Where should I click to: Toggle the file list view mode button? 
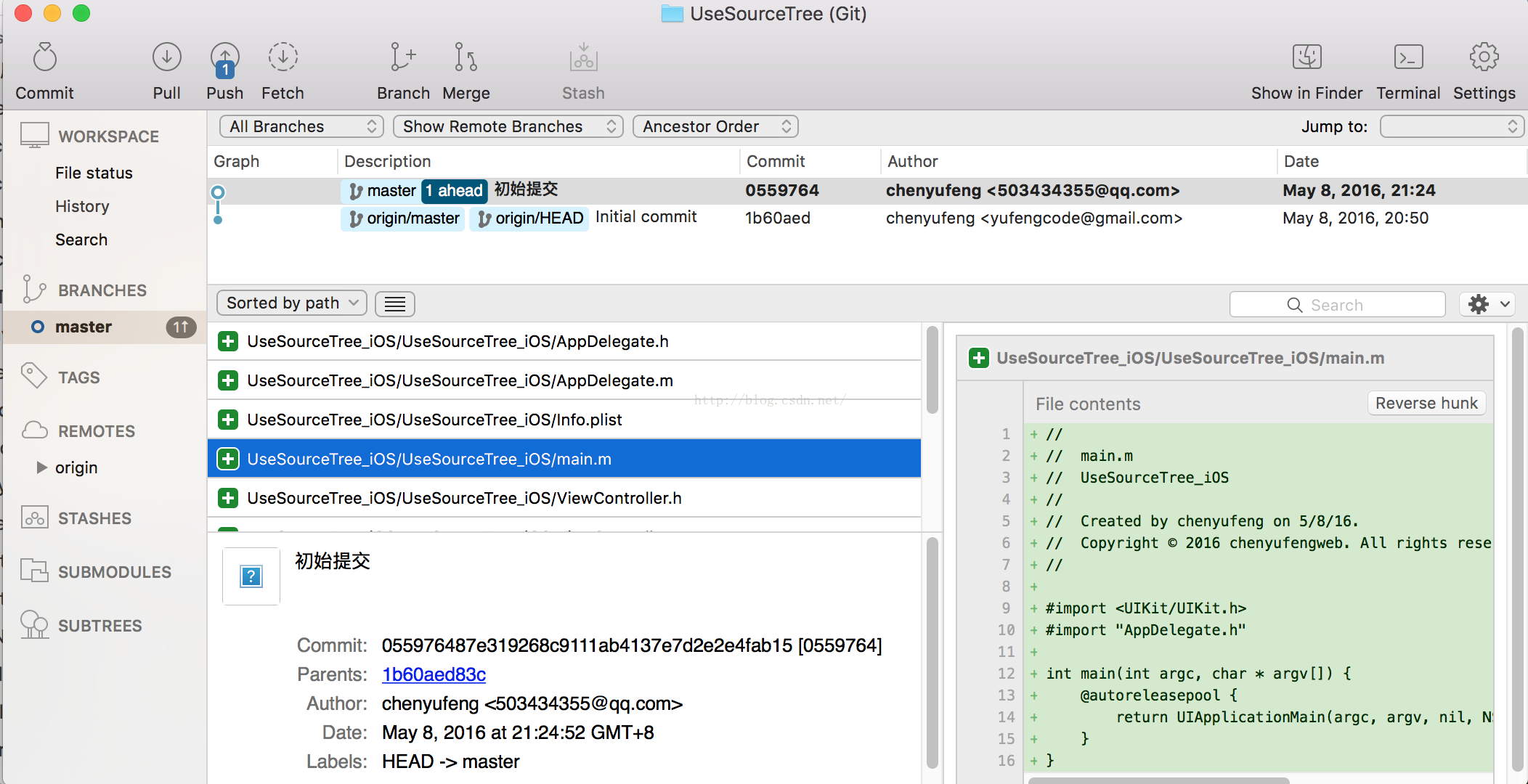coord(395,303)
